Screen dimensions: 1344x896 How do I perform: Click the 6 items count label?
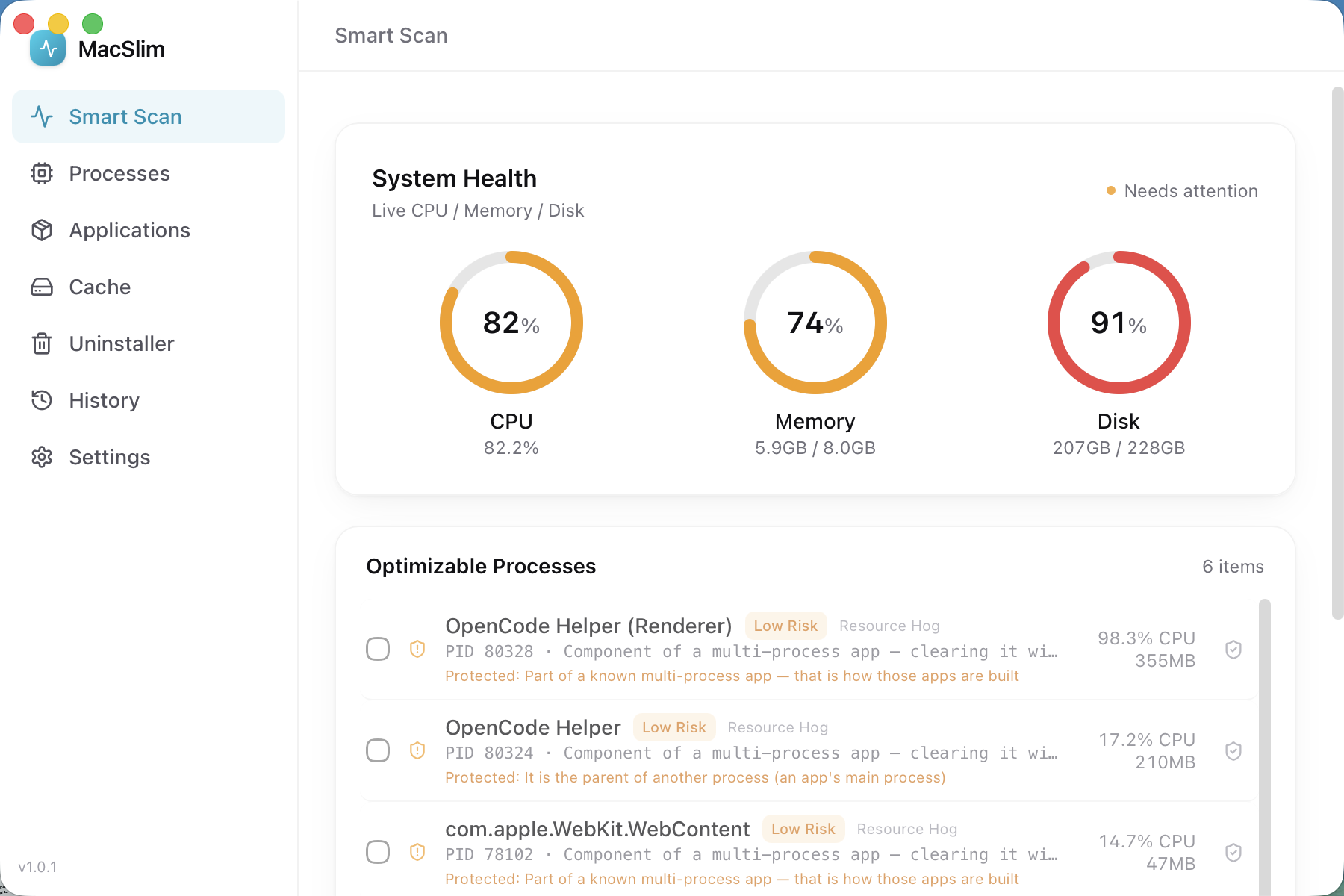[1233, 567]
